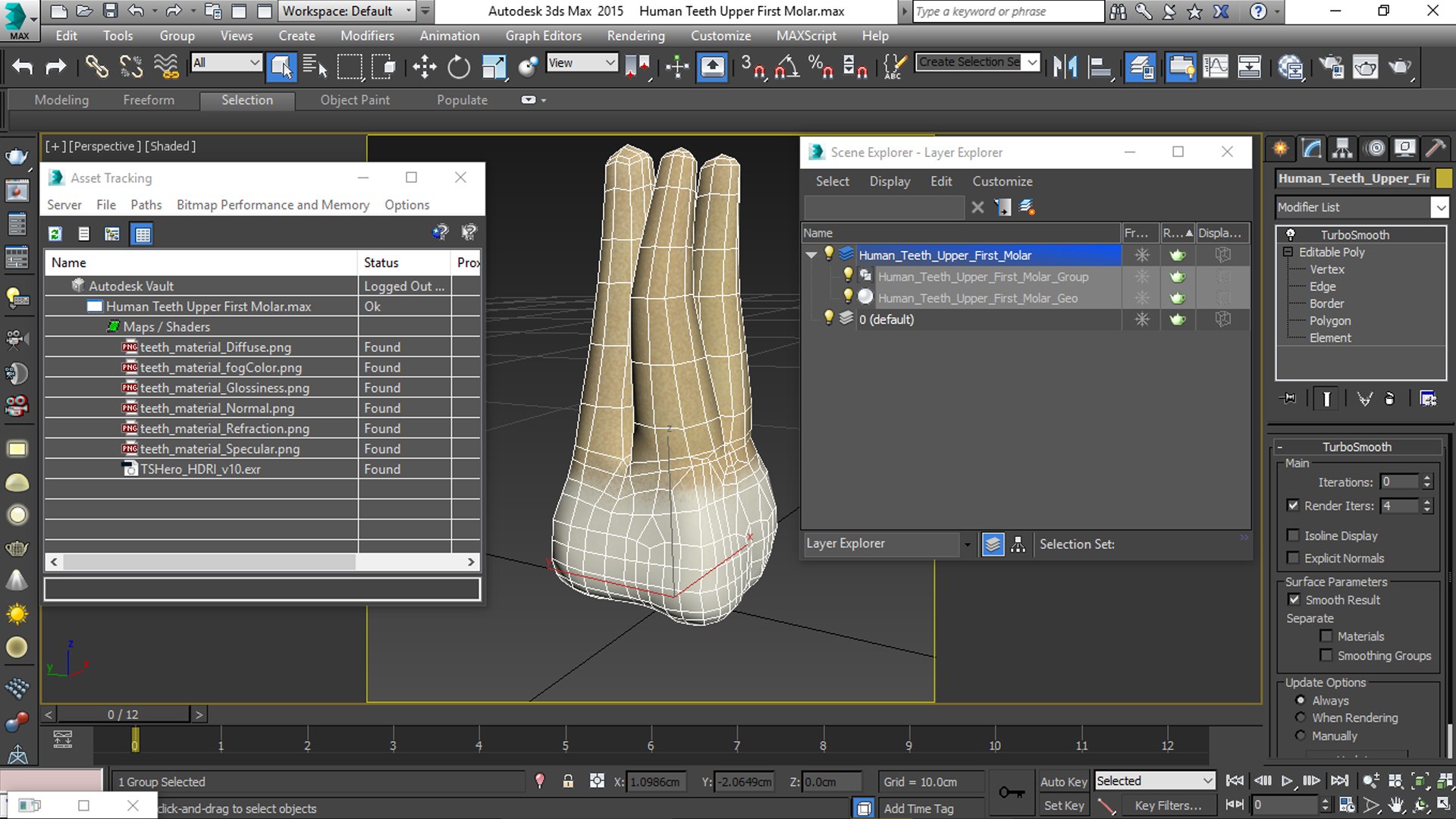1456x819 pixels.
Task: Toggle the selection lock padlock icon
Action: tap(568, 781)
